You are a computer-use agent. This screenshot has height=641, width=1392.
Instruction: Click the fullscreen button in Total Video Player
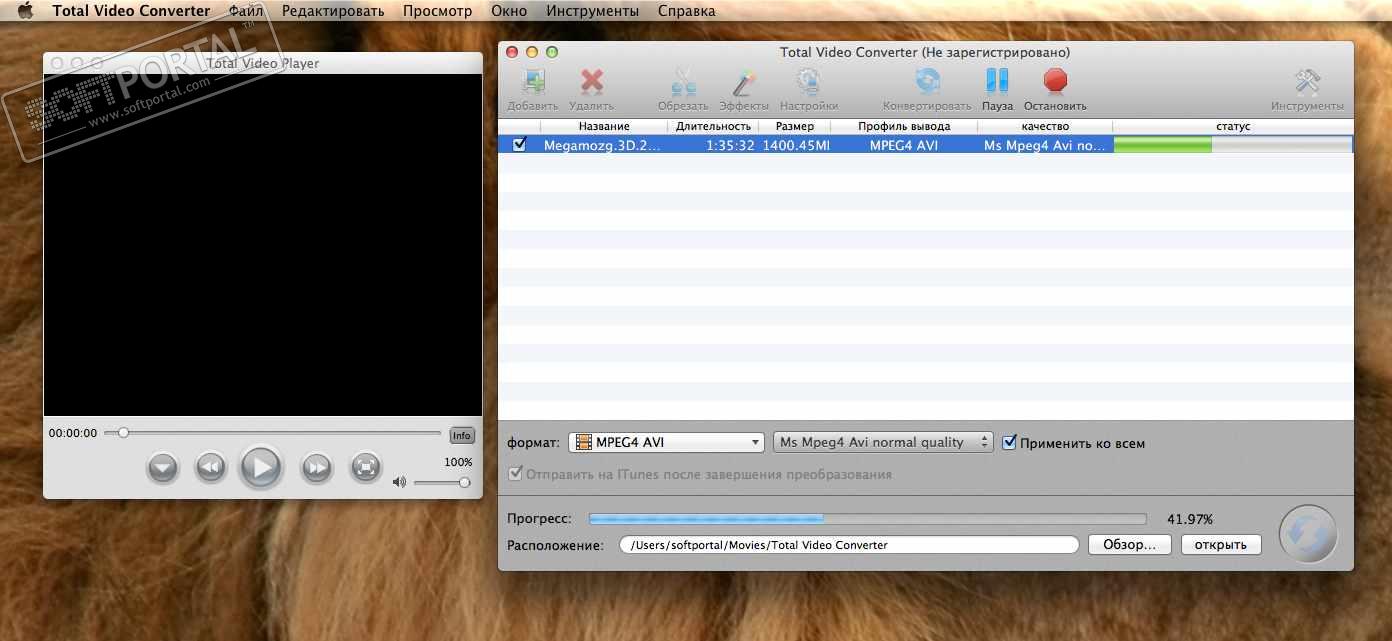(x=366, y=467)
